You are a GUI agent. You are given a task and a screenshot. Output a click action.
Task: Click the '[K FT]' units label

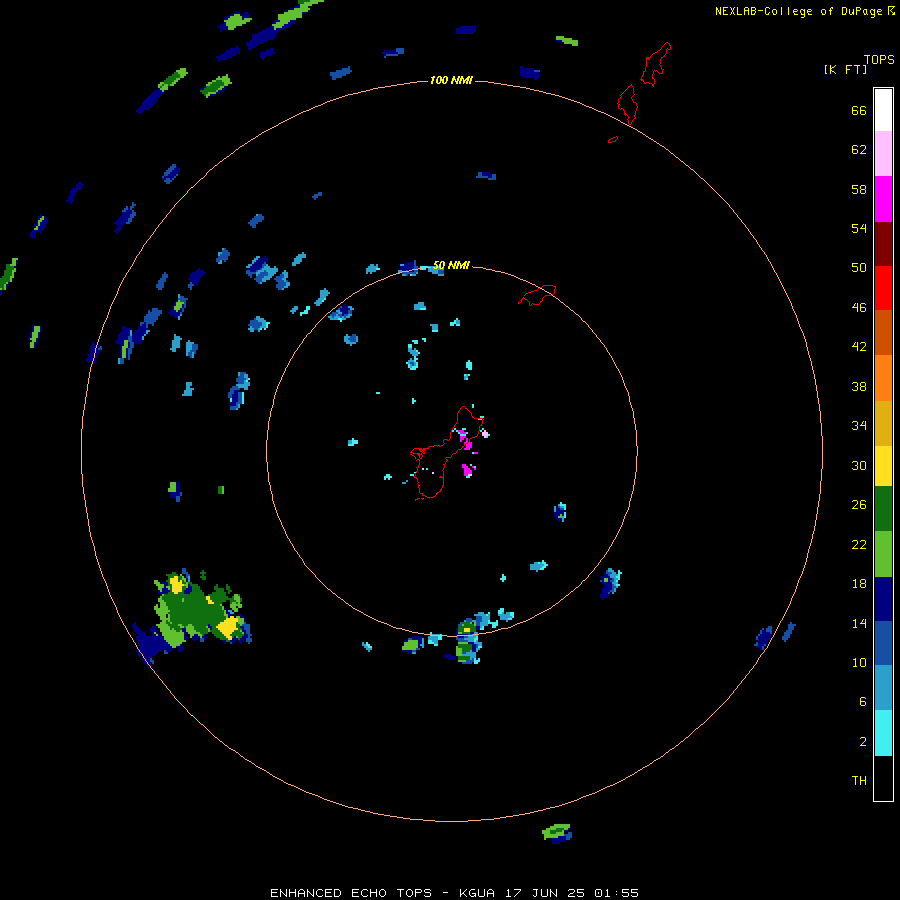(845, 69)
